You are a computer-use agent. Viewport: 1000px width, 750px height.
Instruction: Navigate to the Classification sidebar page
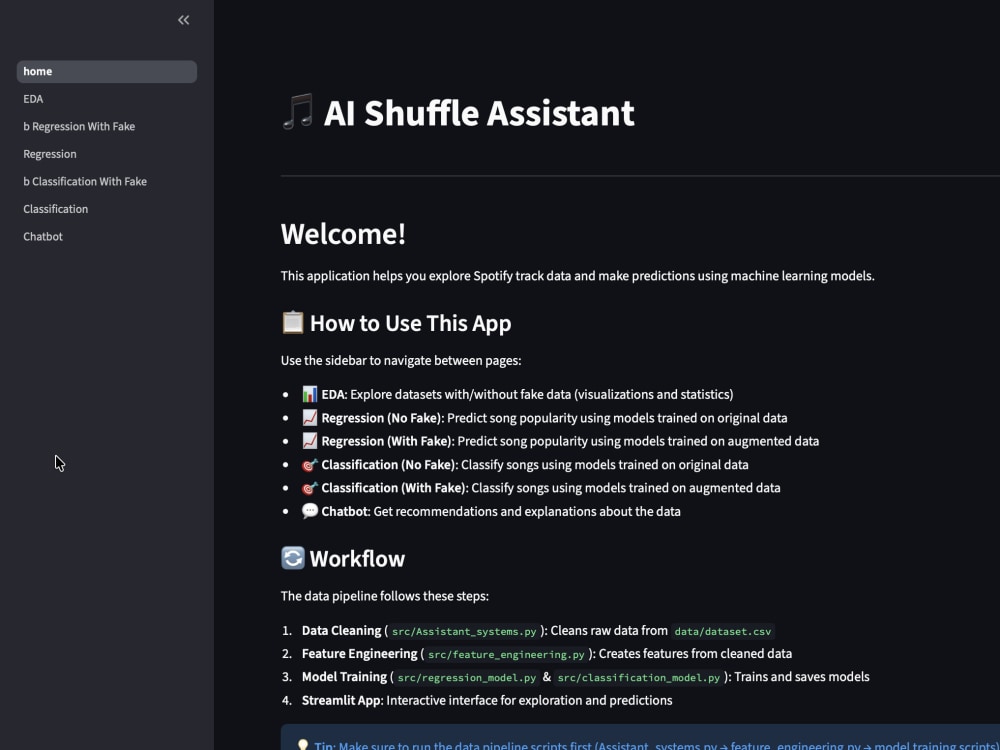(107, 209)
